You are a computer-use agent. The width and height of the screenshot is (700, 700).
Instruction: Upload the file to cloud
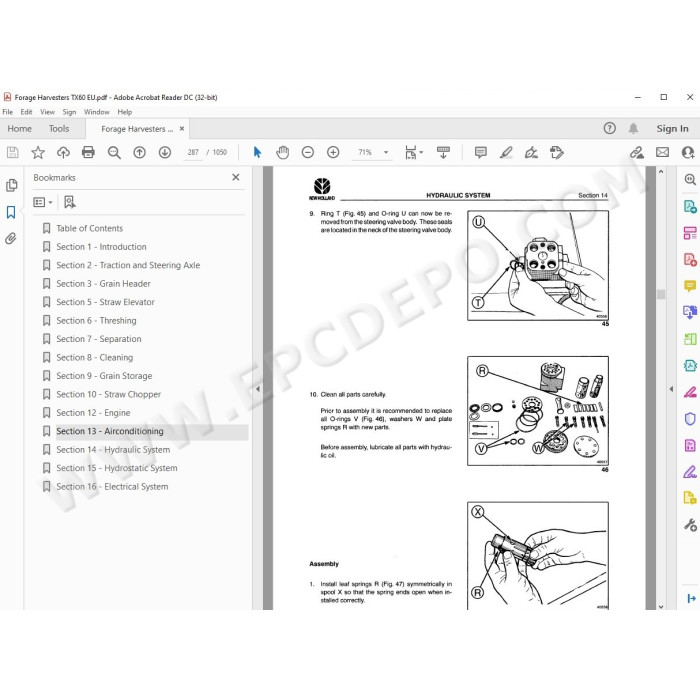click(63, 153)
